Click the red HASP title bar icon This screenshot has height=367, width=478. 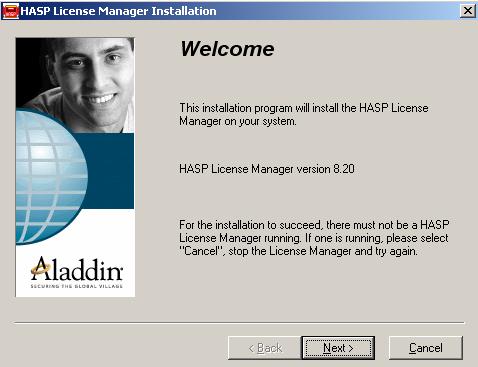(10, 11)
